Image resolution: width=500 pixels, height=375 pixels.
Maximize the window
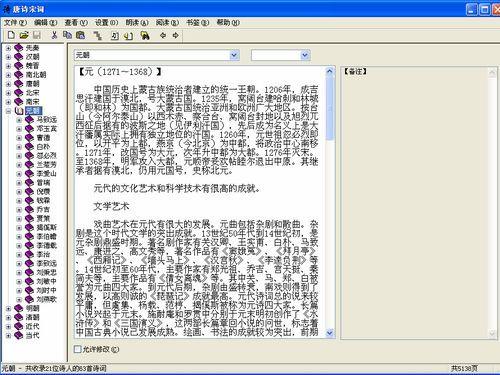click(x=484, y=9)
